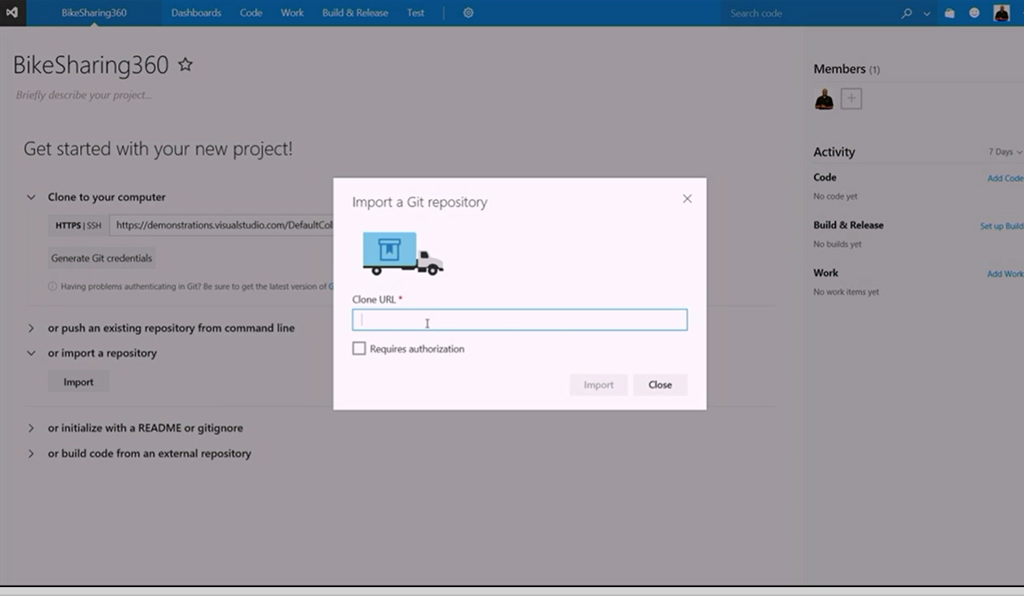This screenshot has width=1024, height=596.
Task: Close the Import a Git repository dialog with X
Action: pyautogui.click(x=687, y=199)
